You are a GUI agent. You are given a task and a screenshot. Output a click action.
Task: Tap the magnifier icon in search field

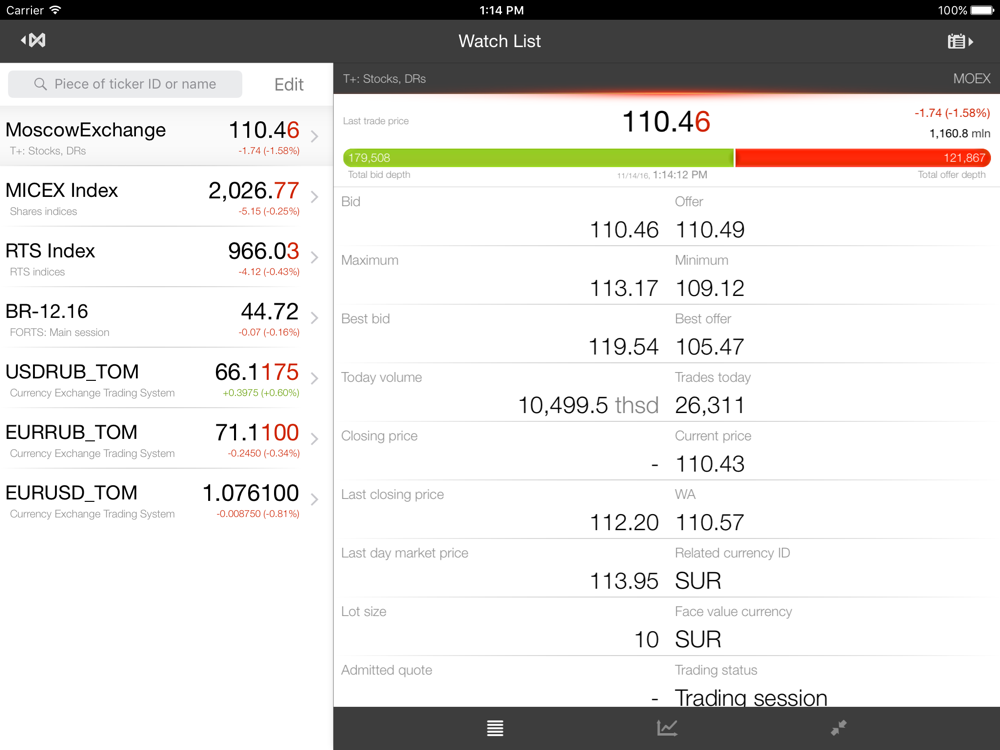[40, 84]
